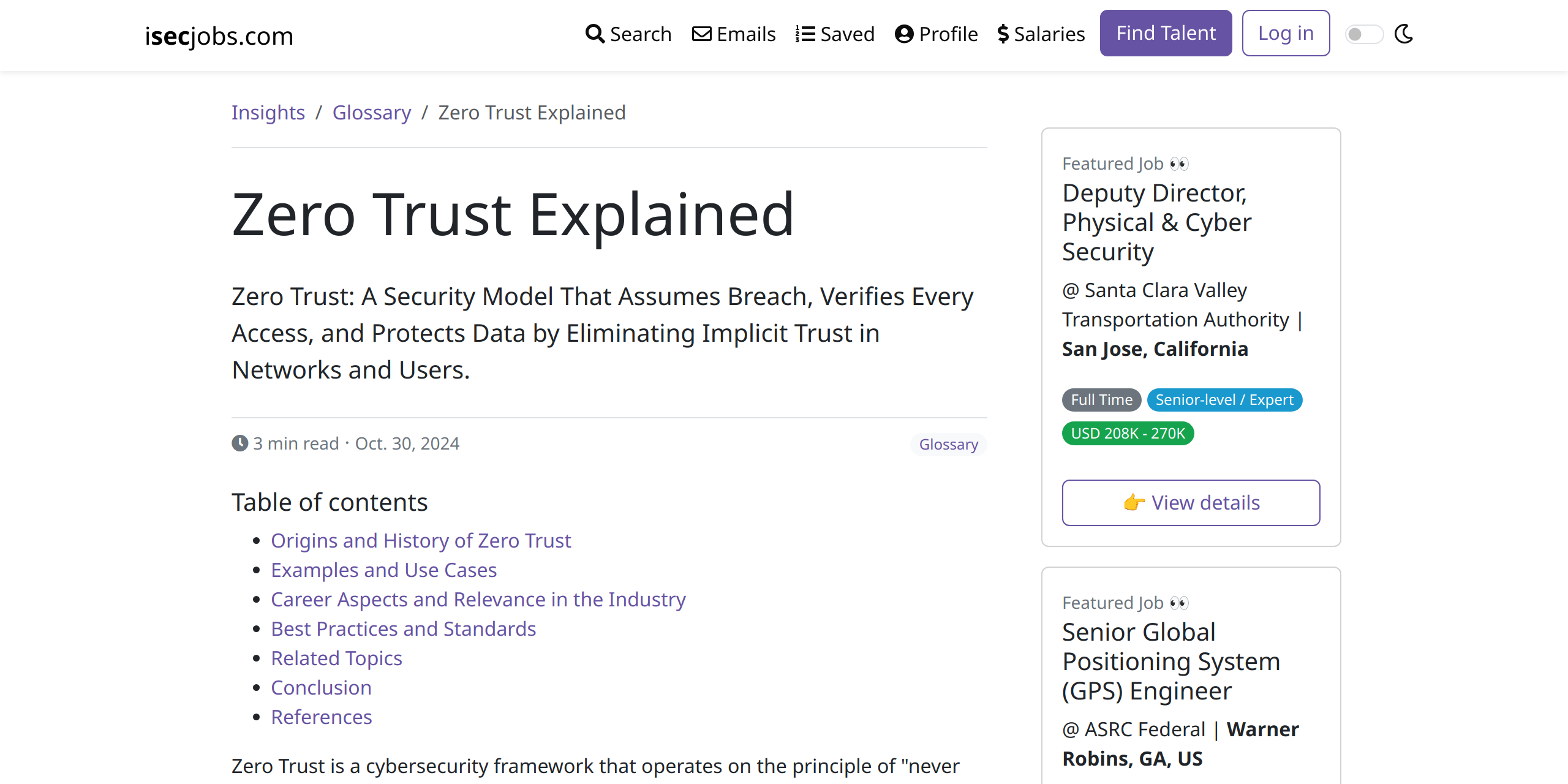Open Senior Global Positioning System Engineer job
1568x784 pixels.
point(1171,661)
